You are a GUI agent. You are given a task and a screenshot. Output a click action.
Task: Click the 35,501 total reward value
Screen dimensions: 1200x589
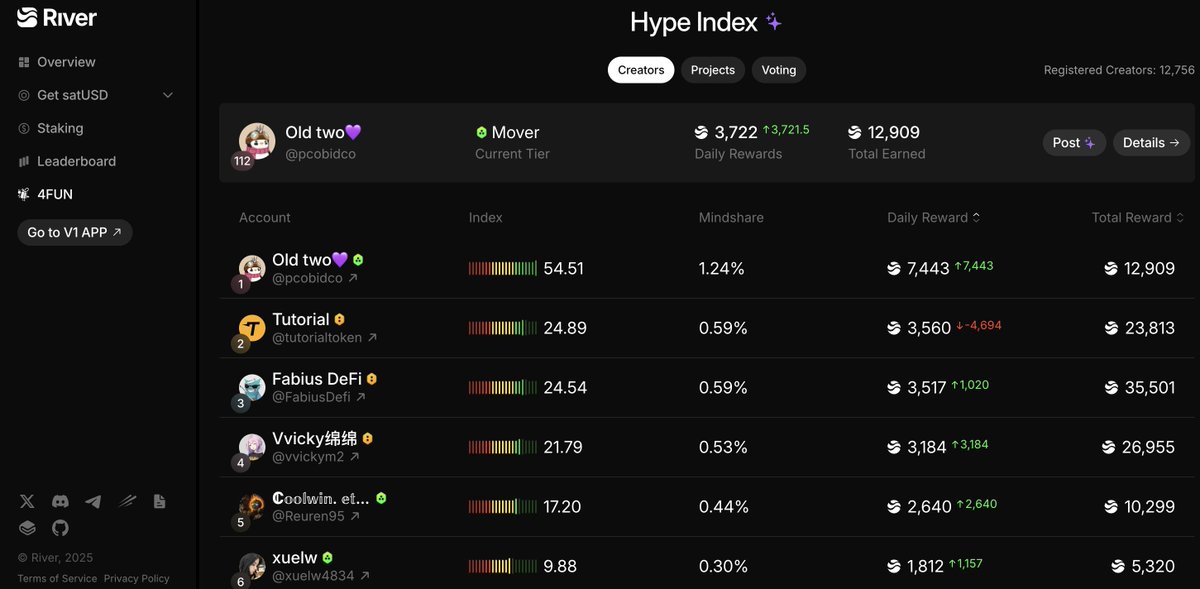tap(1150, 387)
